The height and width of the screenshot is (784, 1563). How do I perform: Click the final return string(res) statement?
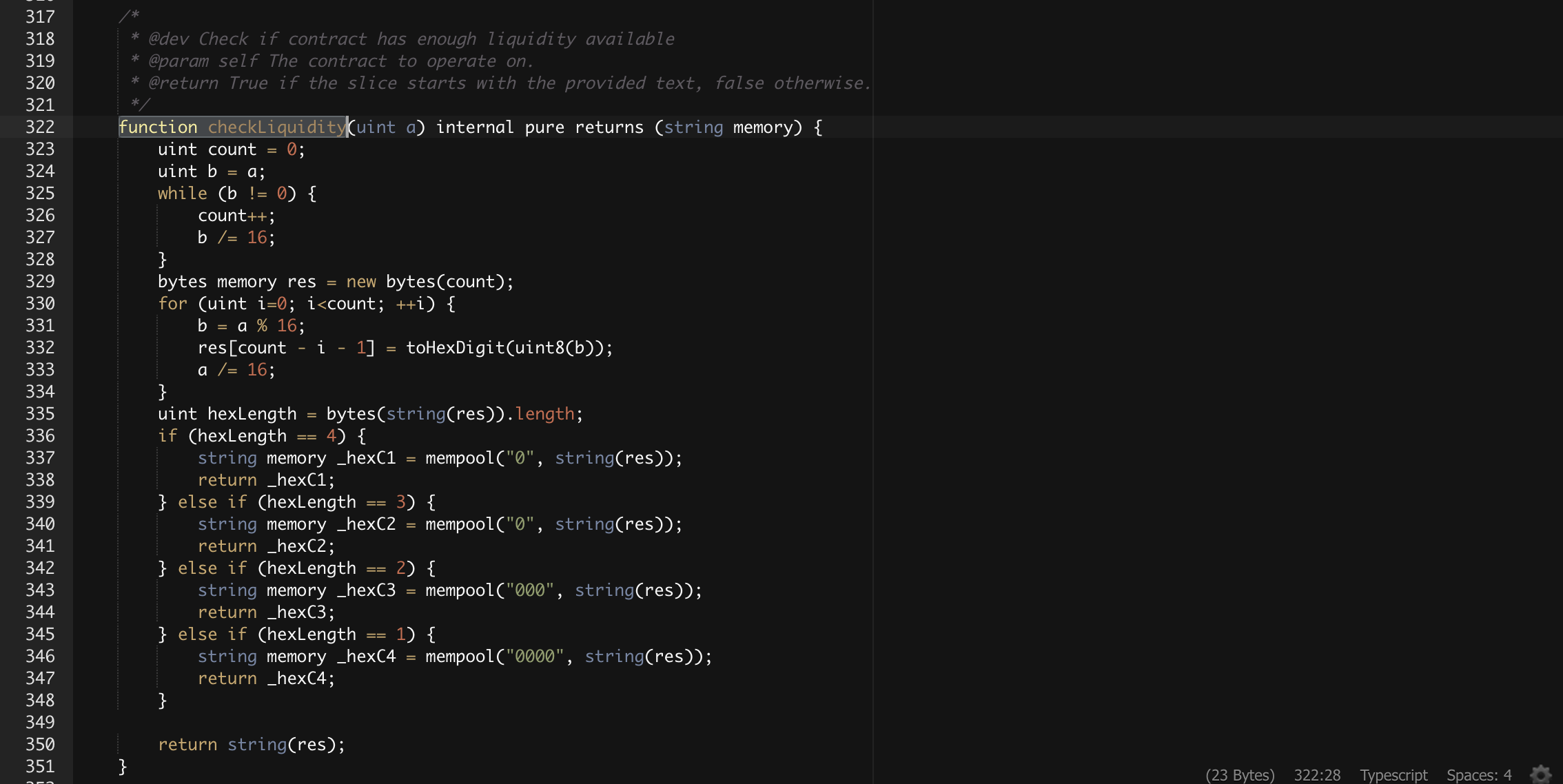251,745
